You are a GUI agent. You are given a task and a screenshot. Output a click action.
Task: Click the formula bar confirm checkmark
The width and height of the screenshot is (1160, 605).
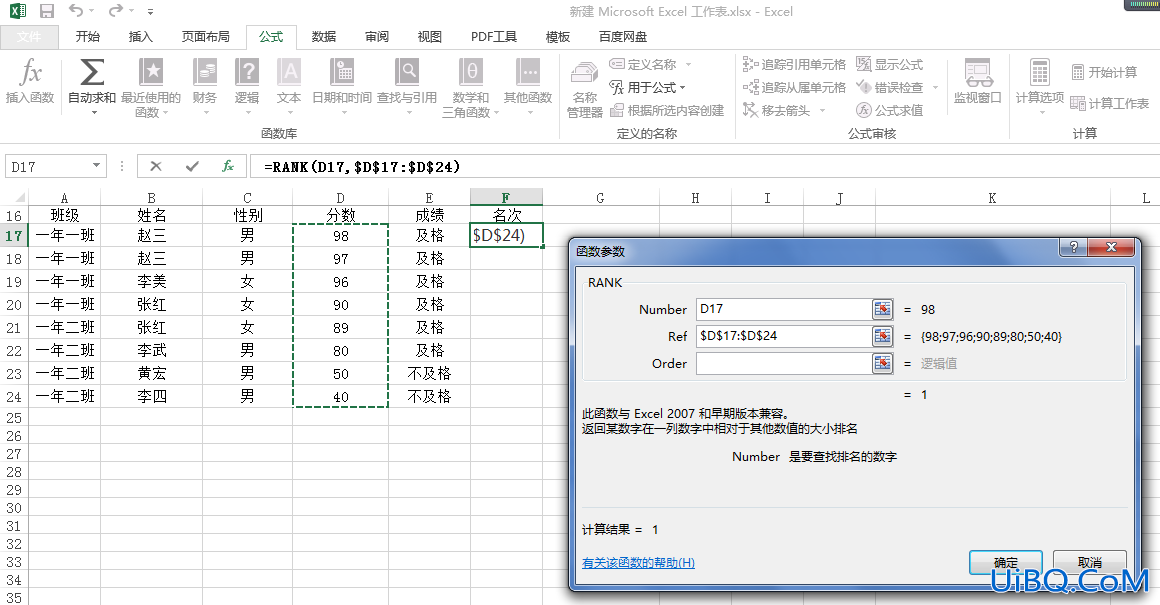(192, 166)
